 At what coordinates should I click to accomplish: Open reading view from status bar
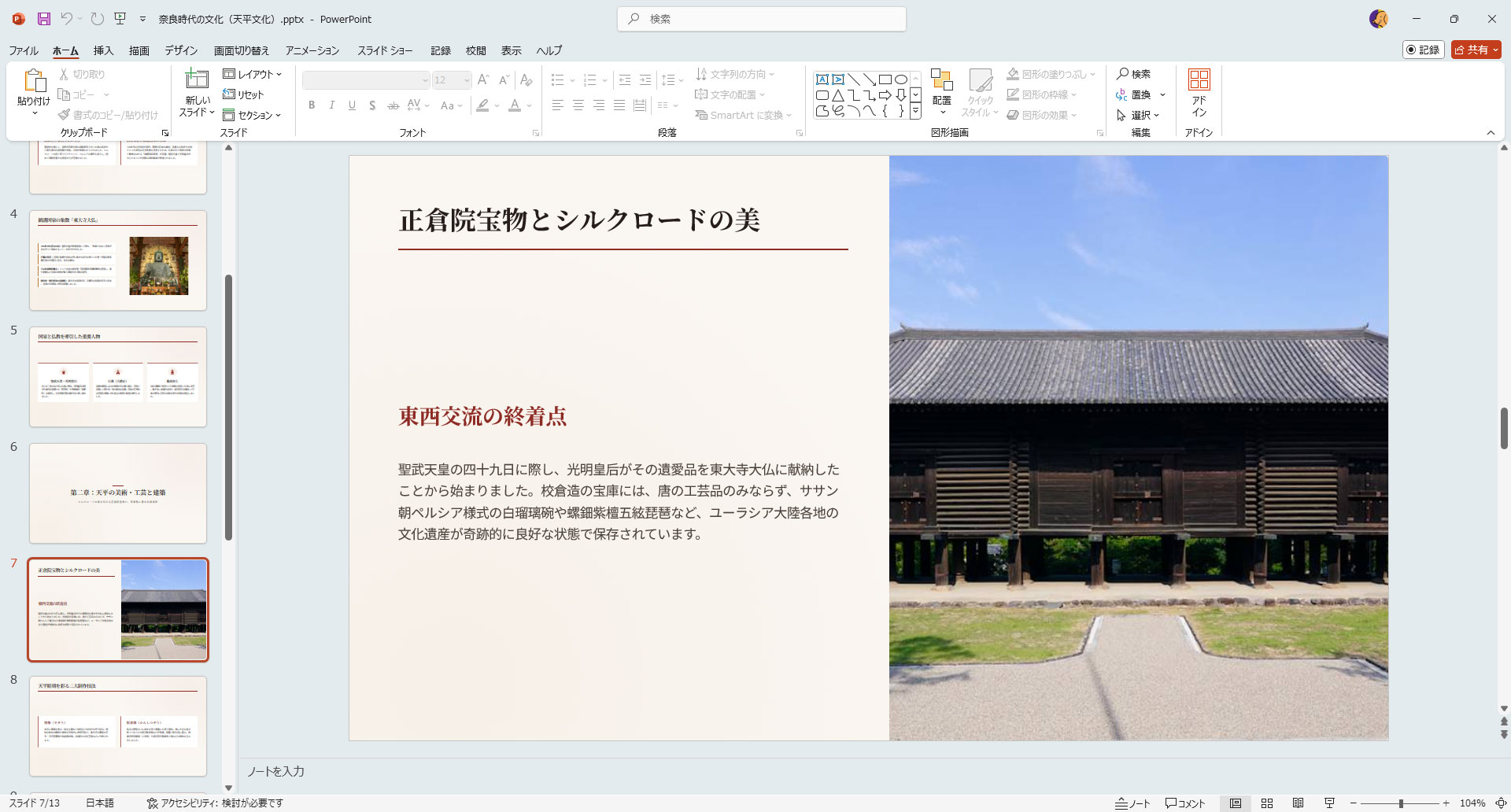coord(1299,803)
